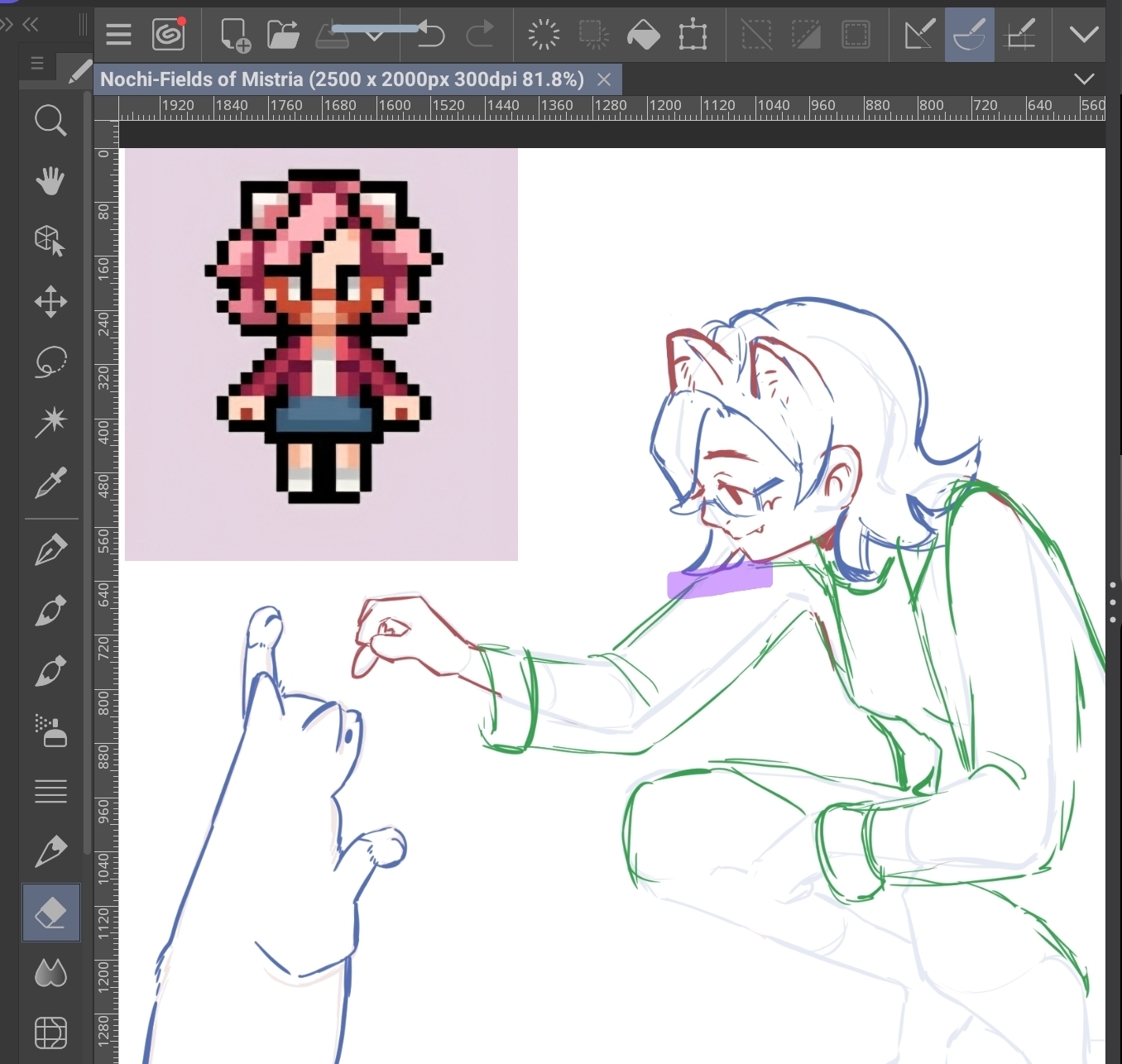Screen dimensions: 1122x1064
Task: Toggle Snap to Grid
Action: tap(1019, 35)
